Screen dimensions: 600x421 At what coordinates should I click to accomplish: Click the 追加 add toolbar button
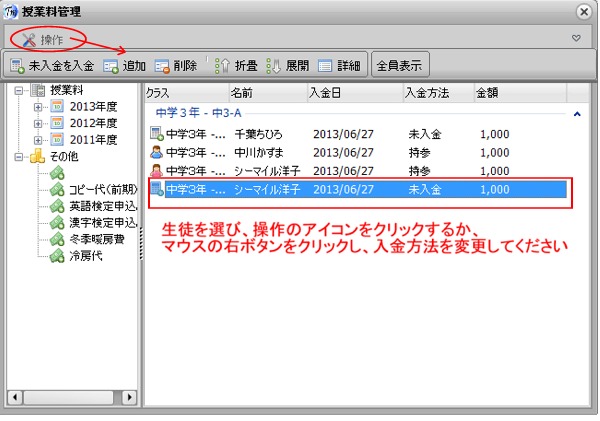pos(124,66)
